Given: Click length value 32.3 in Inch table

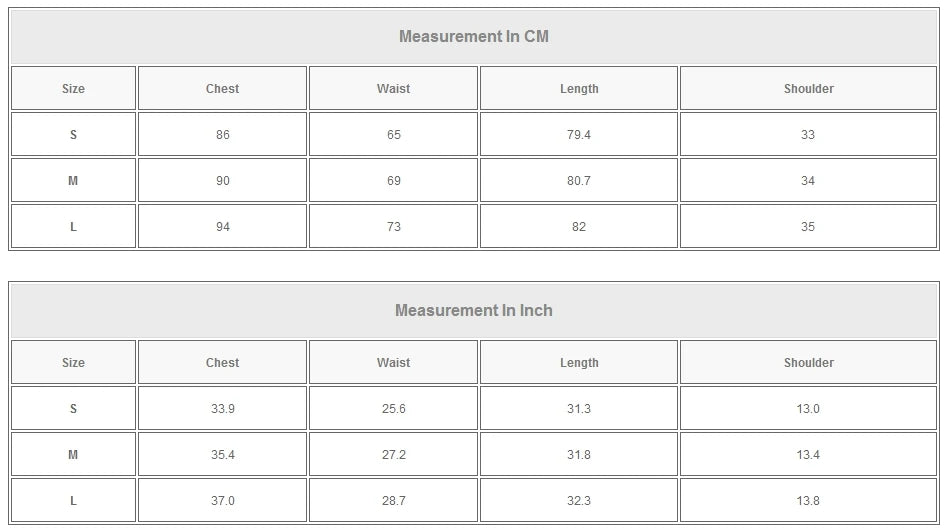Looking at the screenshot, I should point(579,501).
